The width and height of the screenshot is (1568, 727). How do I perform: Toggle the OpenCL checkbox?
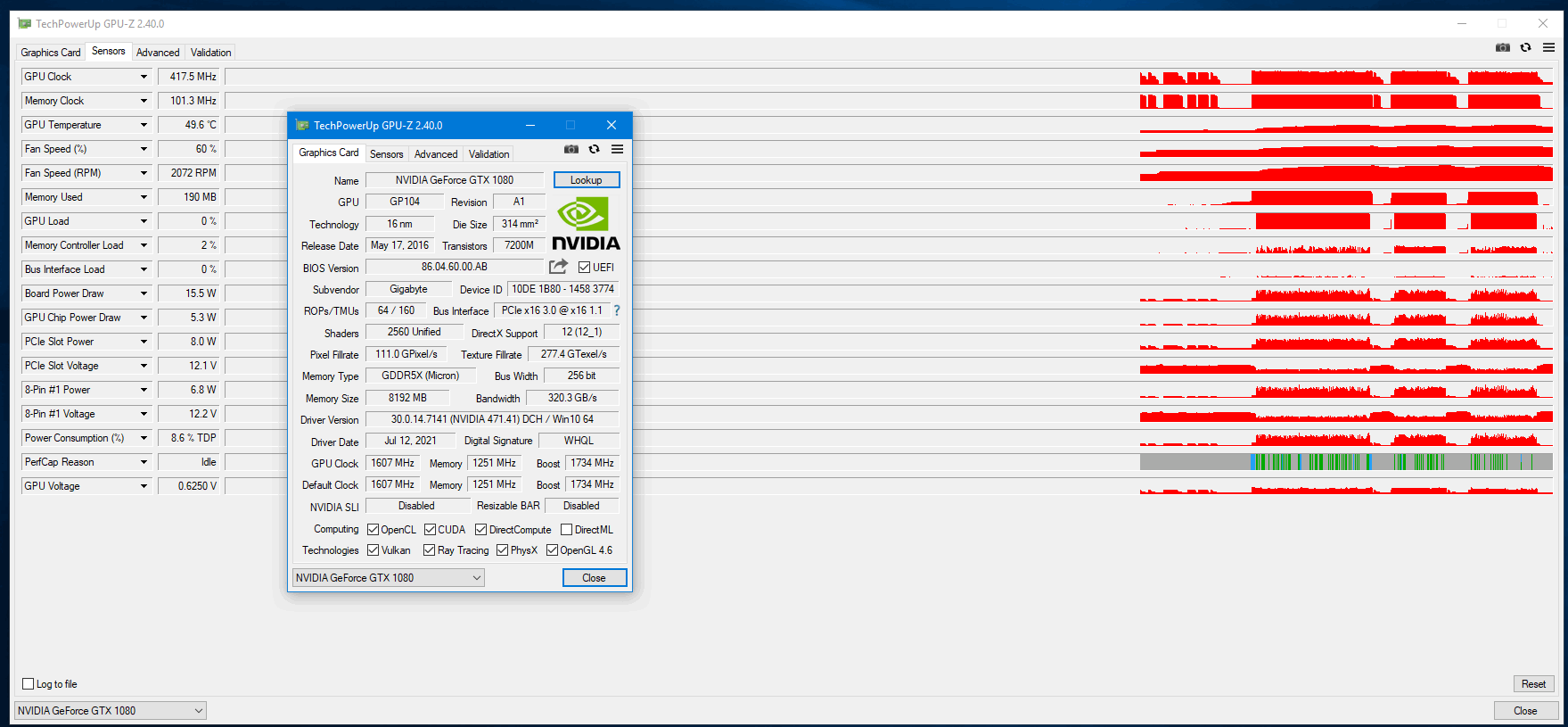pos(373,530)
